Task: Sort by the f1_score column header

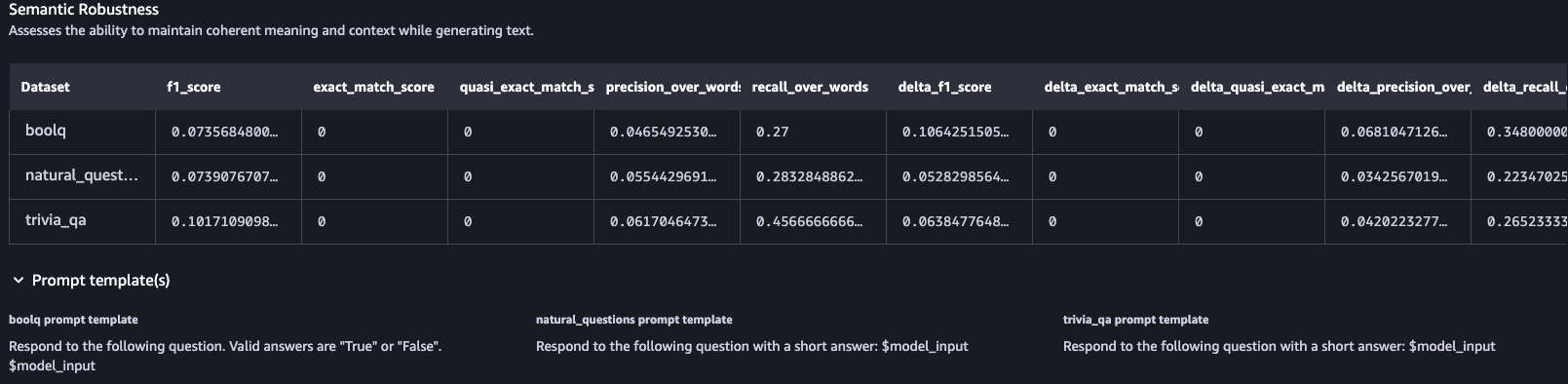Action: click(194, 87)
